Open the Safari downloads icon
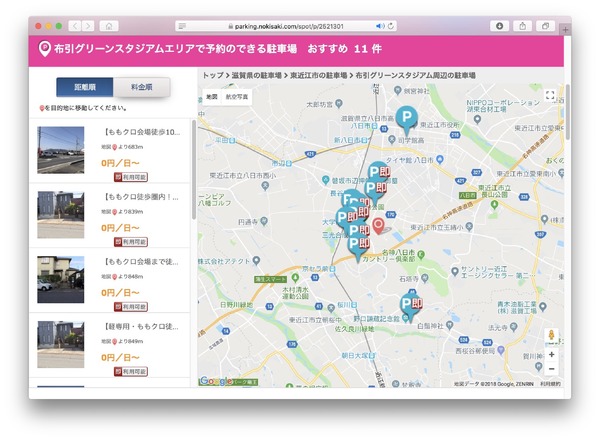 (500, 25)
